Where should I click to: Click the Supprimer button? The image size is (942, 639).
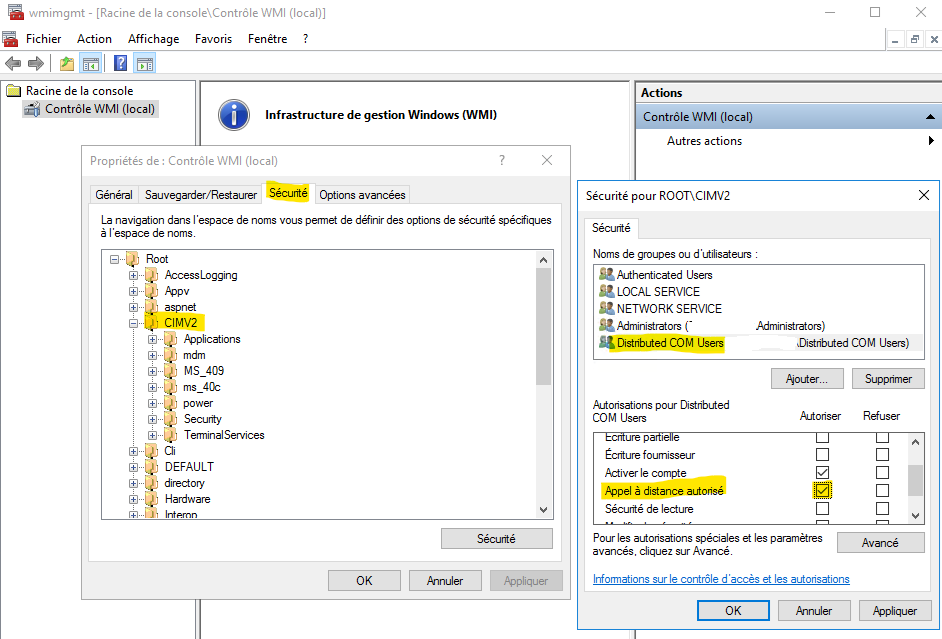[888, 379]
